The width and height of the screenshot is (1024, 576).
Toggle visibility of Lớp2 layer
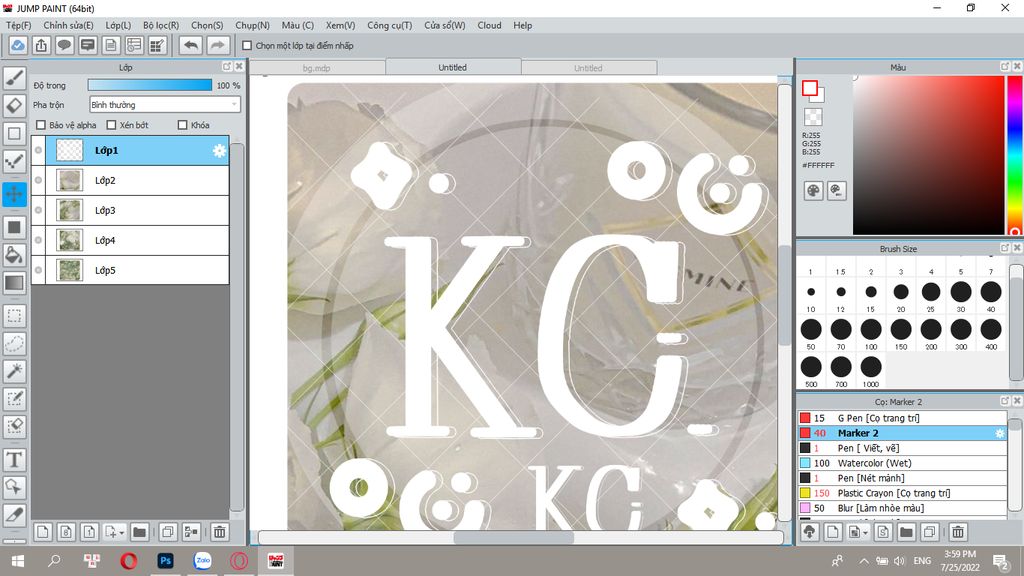pos(39,180)
